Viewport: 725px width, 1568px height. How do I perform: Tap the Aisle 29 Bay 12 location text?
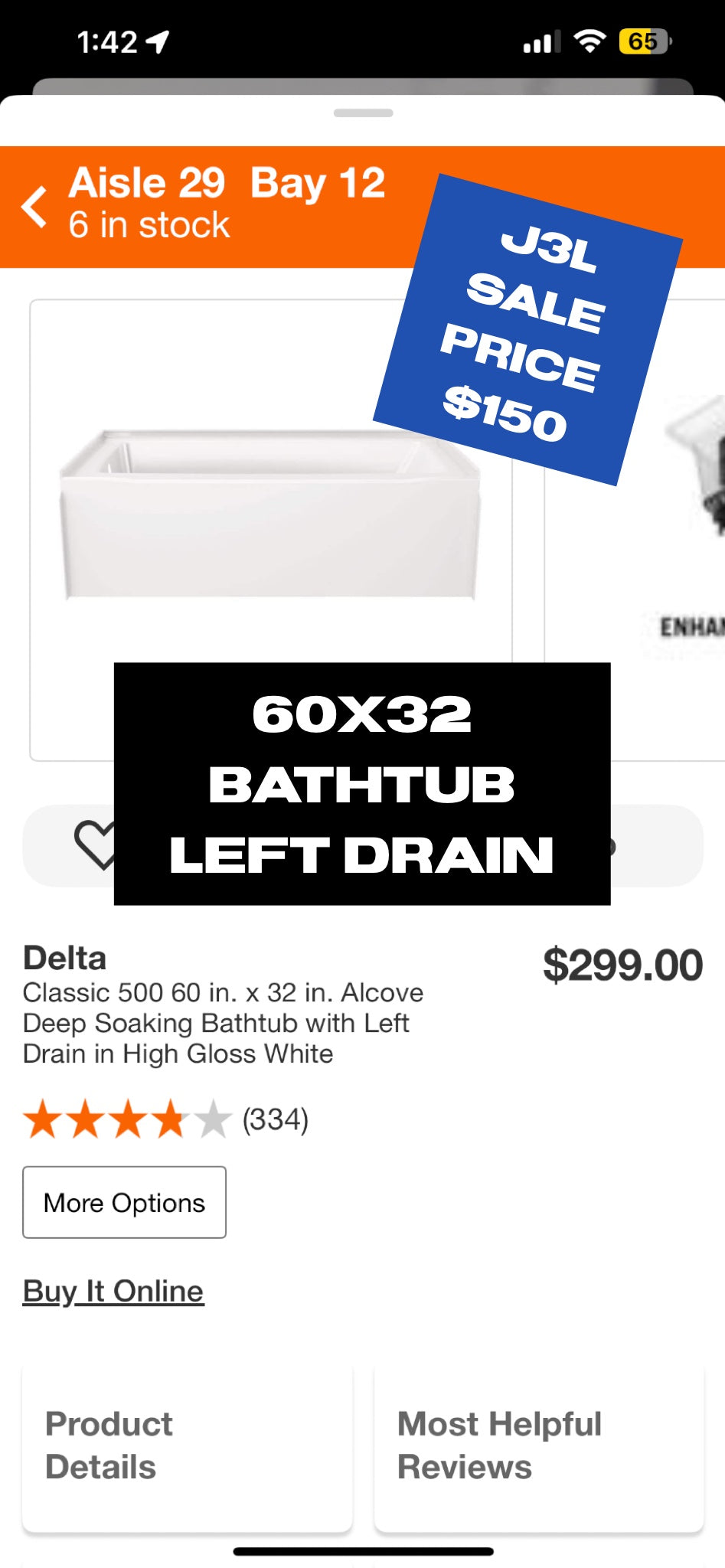[227, 184]
